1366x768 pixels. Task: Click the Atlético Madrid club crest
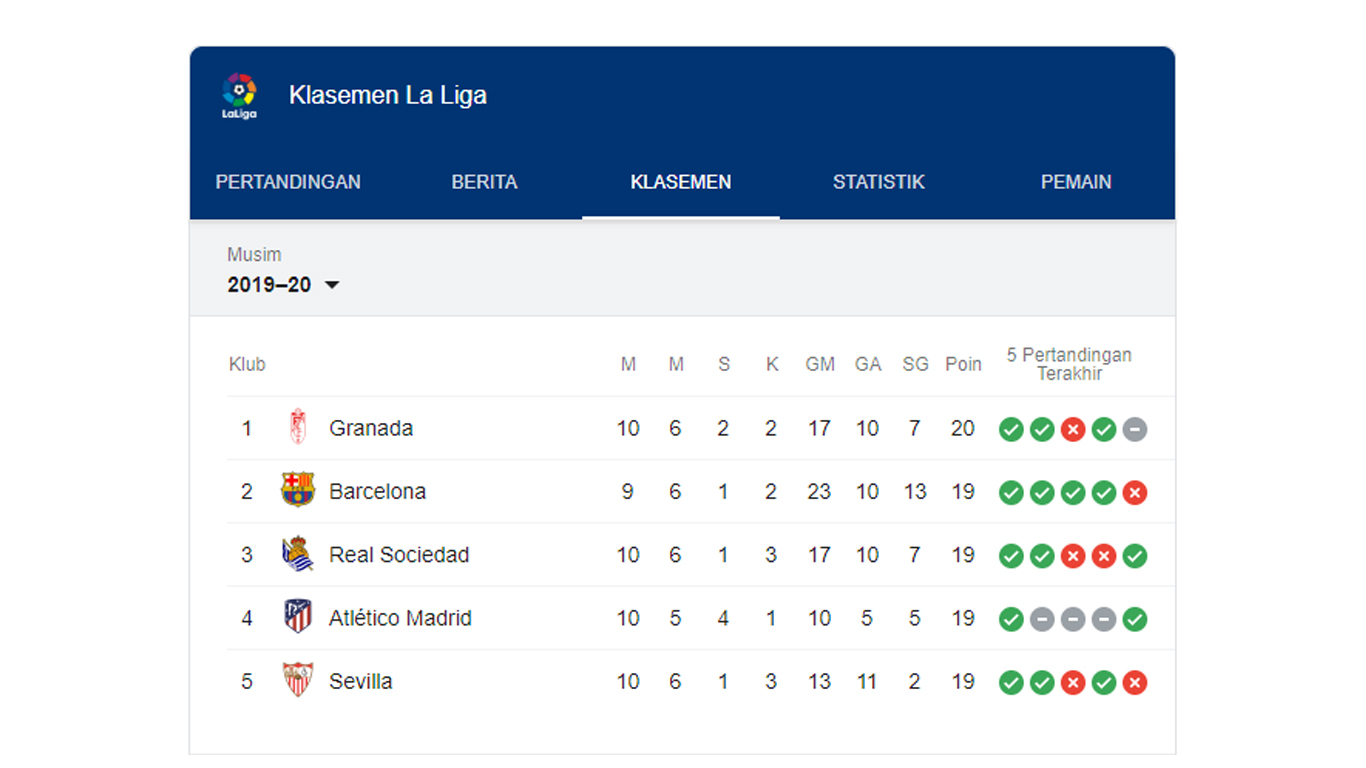coord(297,618)
